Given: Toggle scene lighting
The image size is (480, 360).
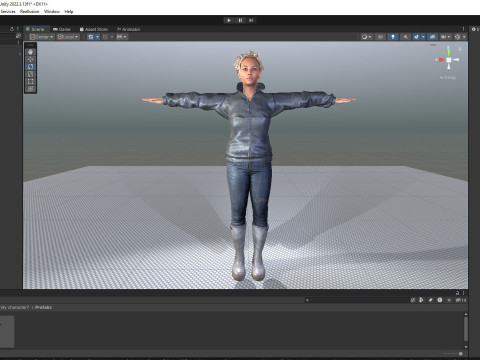Looking at the screenshot, I should (x=393, y=37).
